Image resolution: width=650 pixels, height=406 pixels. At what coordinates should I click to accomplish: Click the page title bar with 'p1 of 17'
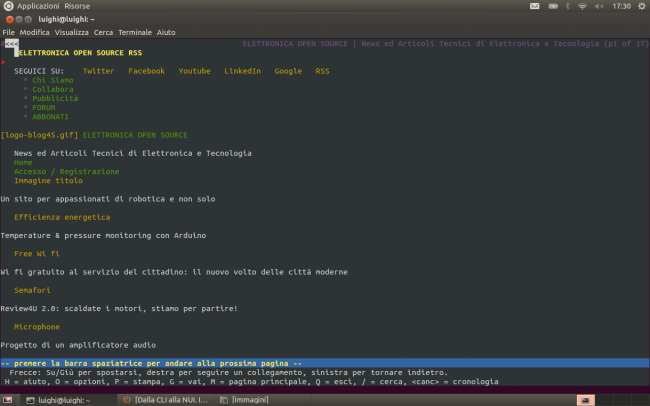point(446,44)
